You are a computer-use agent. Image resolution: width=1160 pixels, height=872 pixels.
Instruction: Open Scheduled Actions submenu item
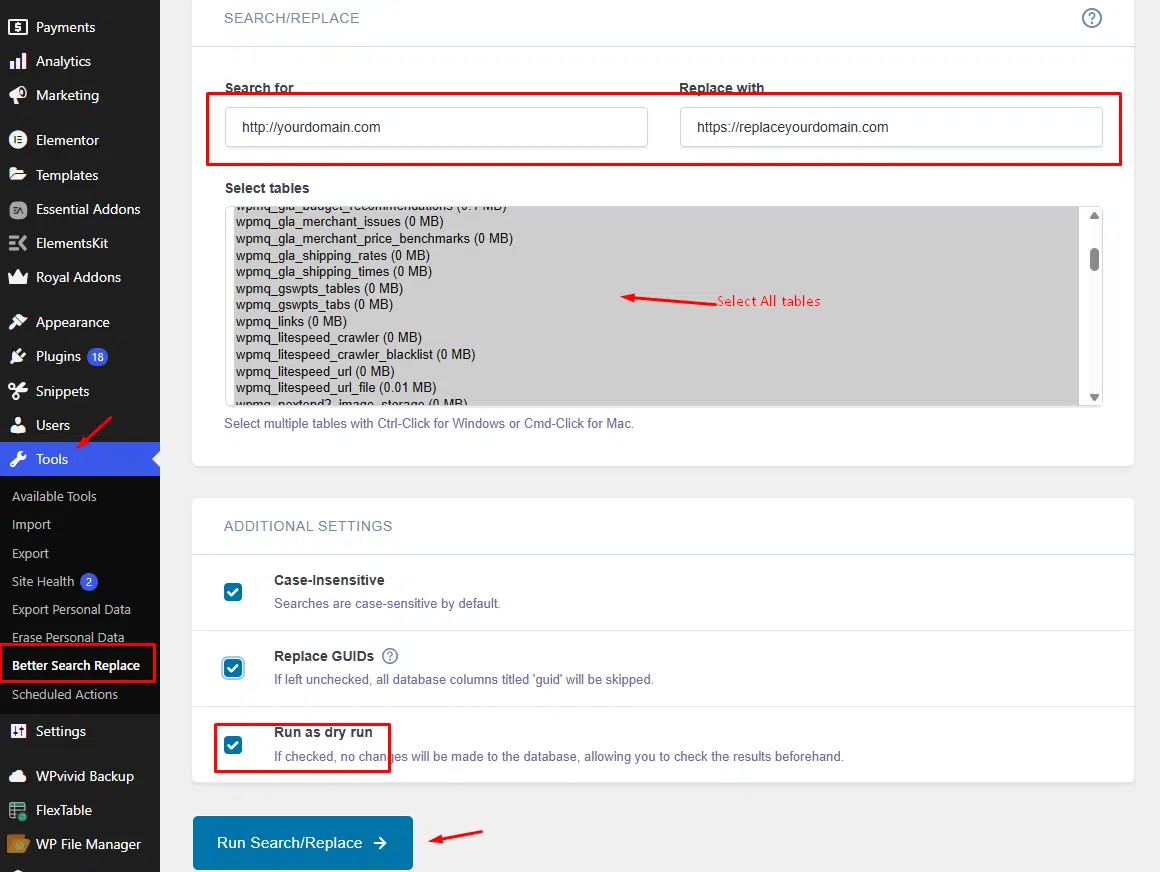point(64,694)
